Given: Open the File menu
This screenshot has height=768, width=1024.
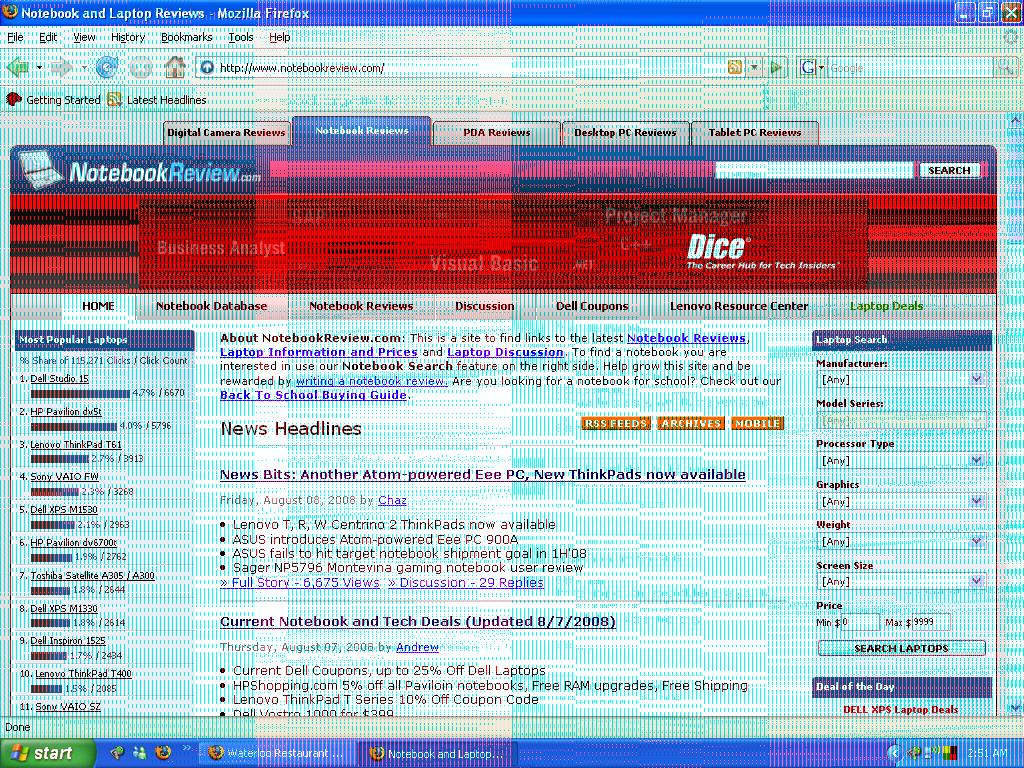Looking at the screenshot, I should point(15,37).
